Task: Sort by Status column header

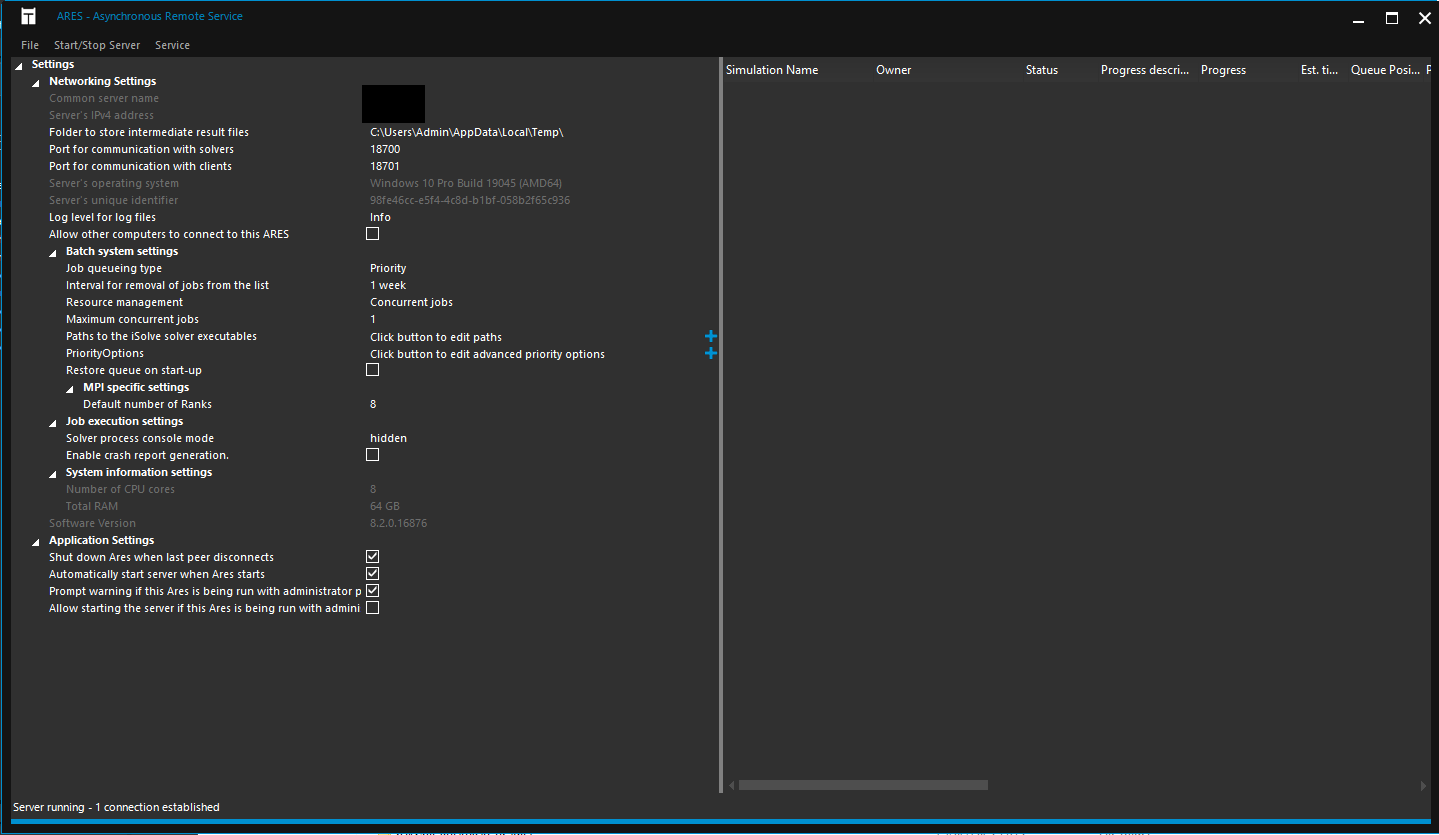Action: (x=1042, y=70)
